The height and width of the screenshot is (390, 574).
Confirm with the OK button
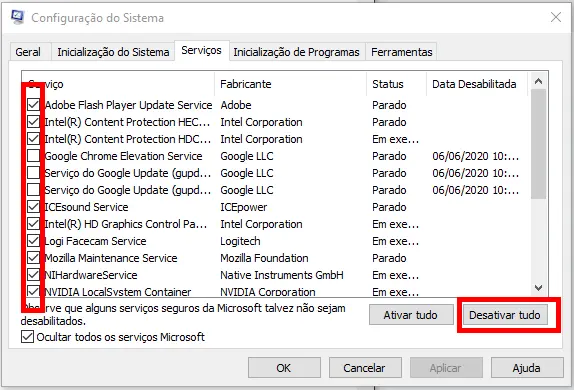[x=284, y=368]
